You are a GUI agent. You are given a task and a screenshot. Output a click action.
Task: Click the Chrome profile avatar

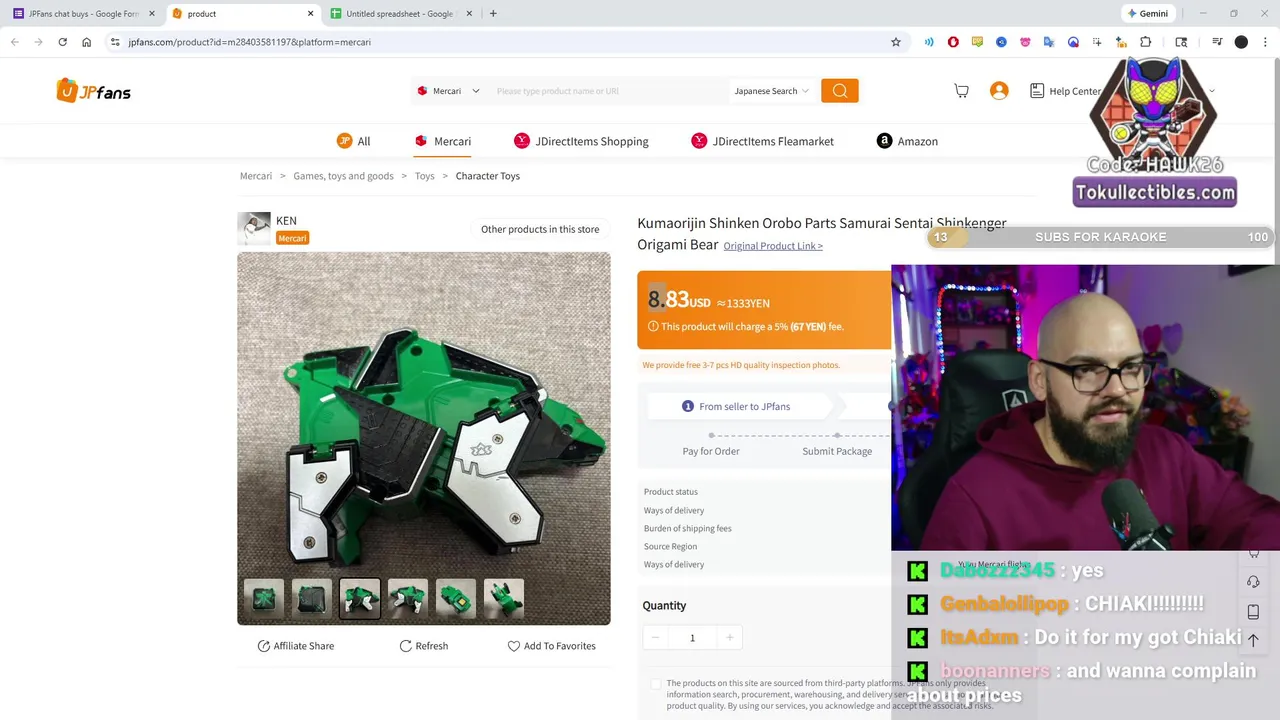click(1241, 42)
